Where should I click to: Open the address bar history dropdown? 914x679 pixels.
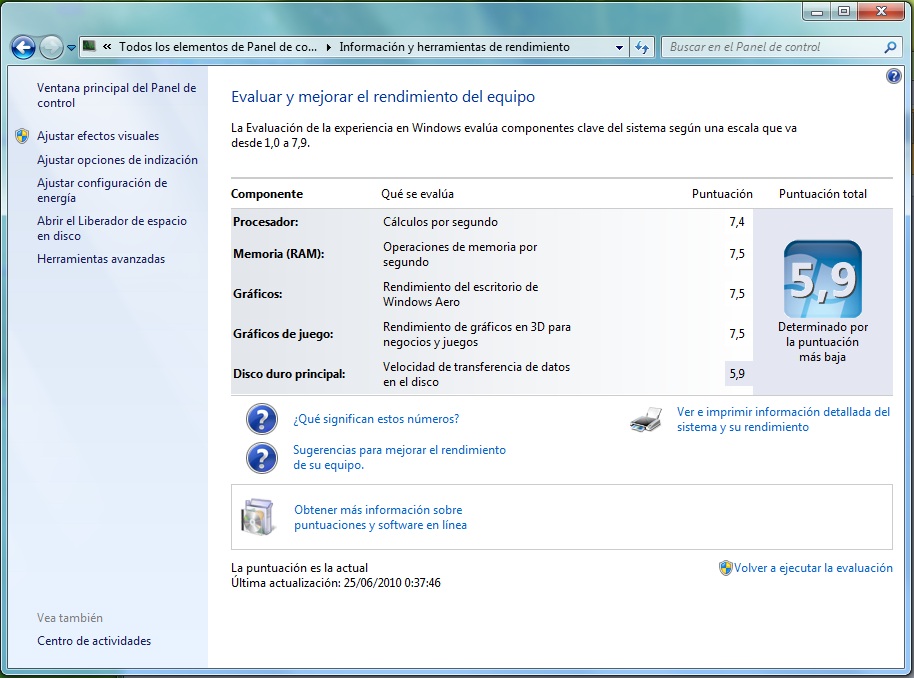coord(619,47)
